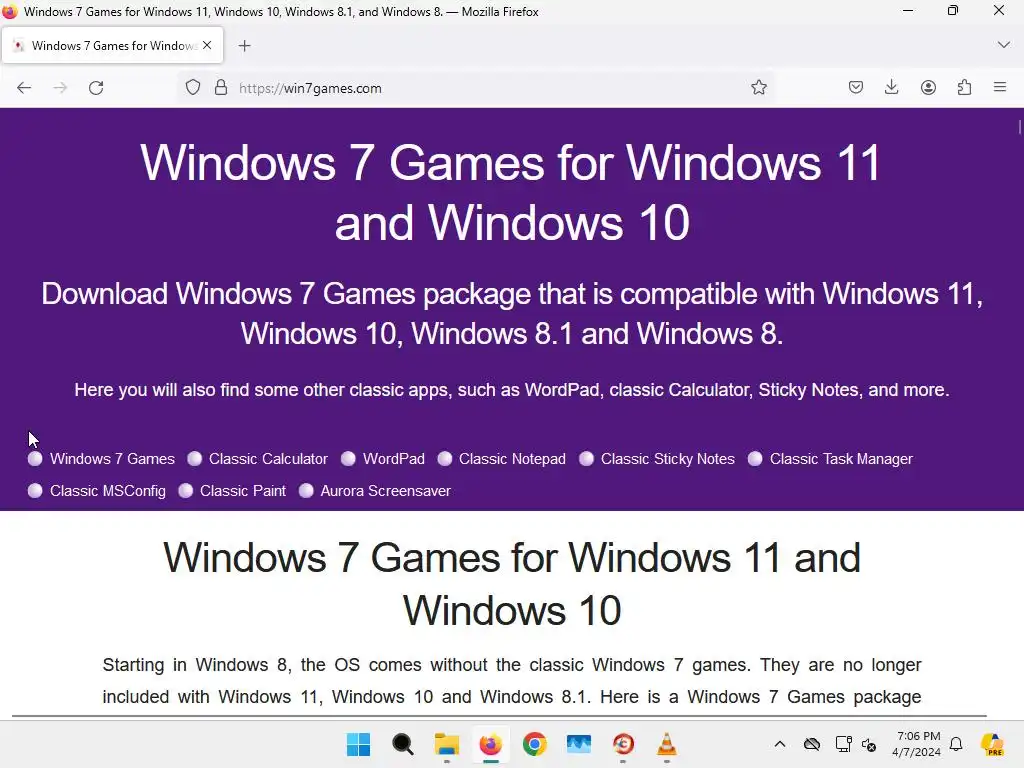Image resolution: width=1024 pixels, height=768 pixels.
Task: Open the PRE badge tray icon
Action: 992,744
